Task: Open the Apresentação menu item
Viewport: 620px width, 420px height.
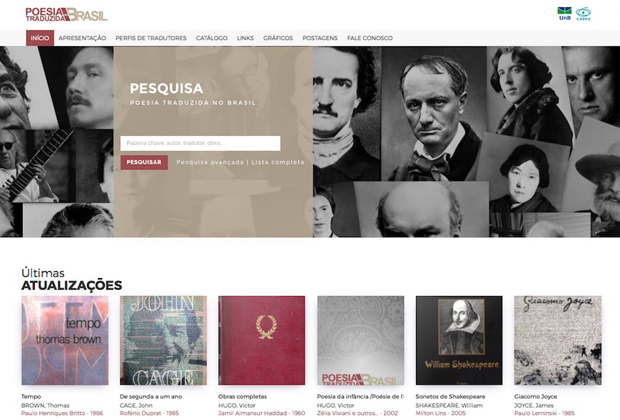Action: pyautogui.click(x=82, y=38)
